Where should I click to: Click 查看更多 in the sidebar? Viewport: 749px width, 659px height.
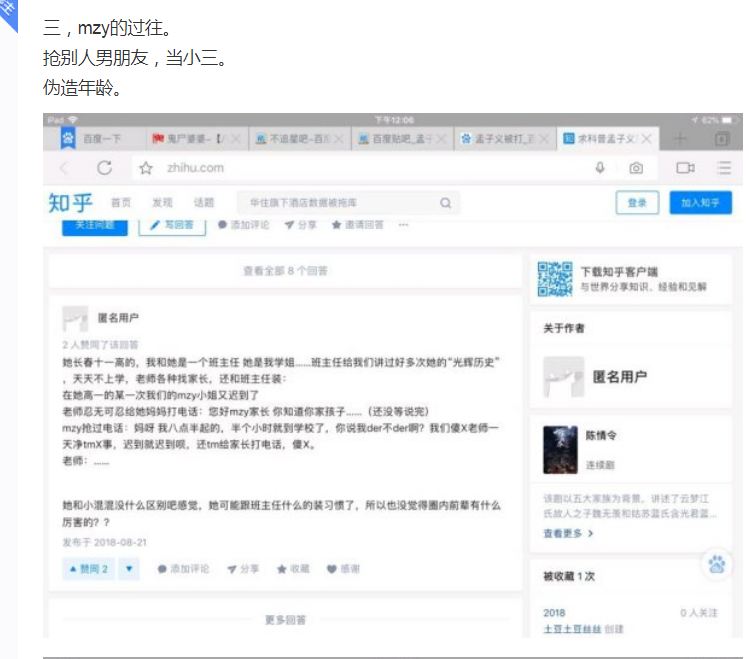tap(568, 533)
